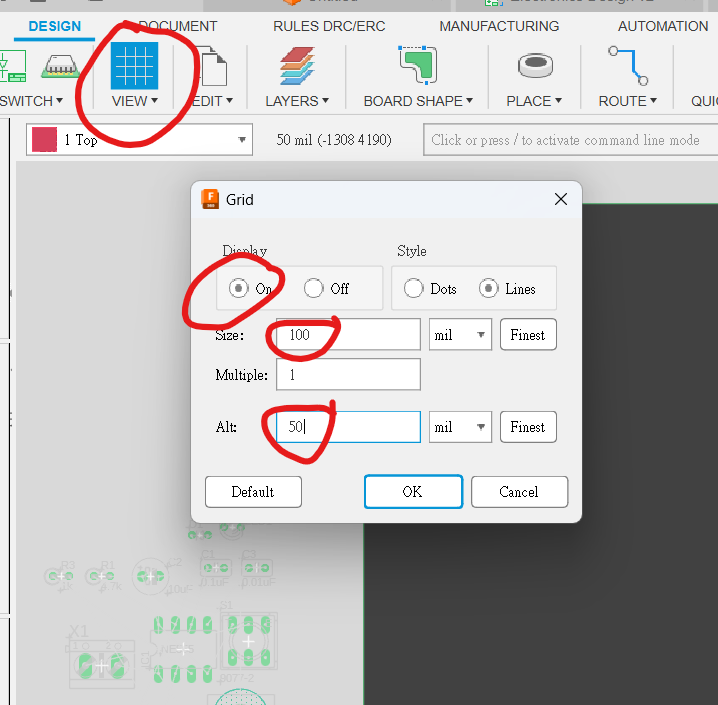Switch to the Manufacturing tab

pyautogui.click(x=499, y=26)
